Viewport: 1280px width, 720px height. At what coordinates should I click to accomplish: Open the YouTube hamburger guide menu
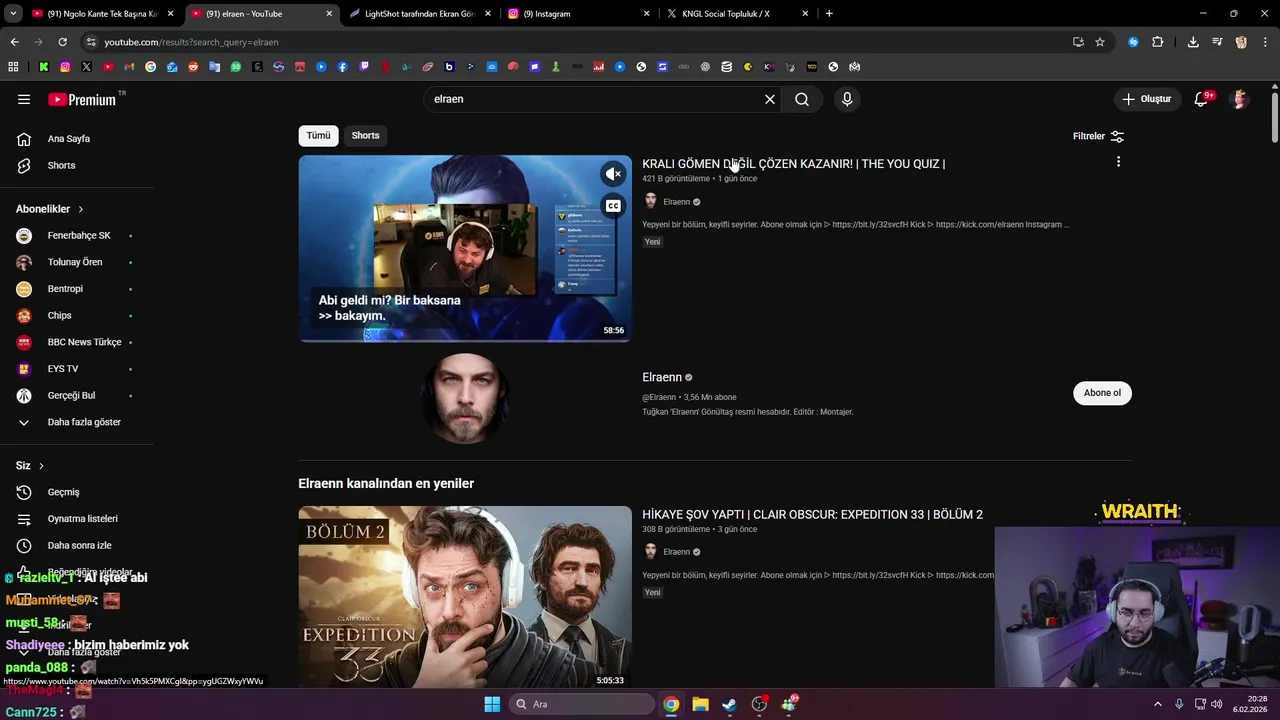tap(24, 99)
